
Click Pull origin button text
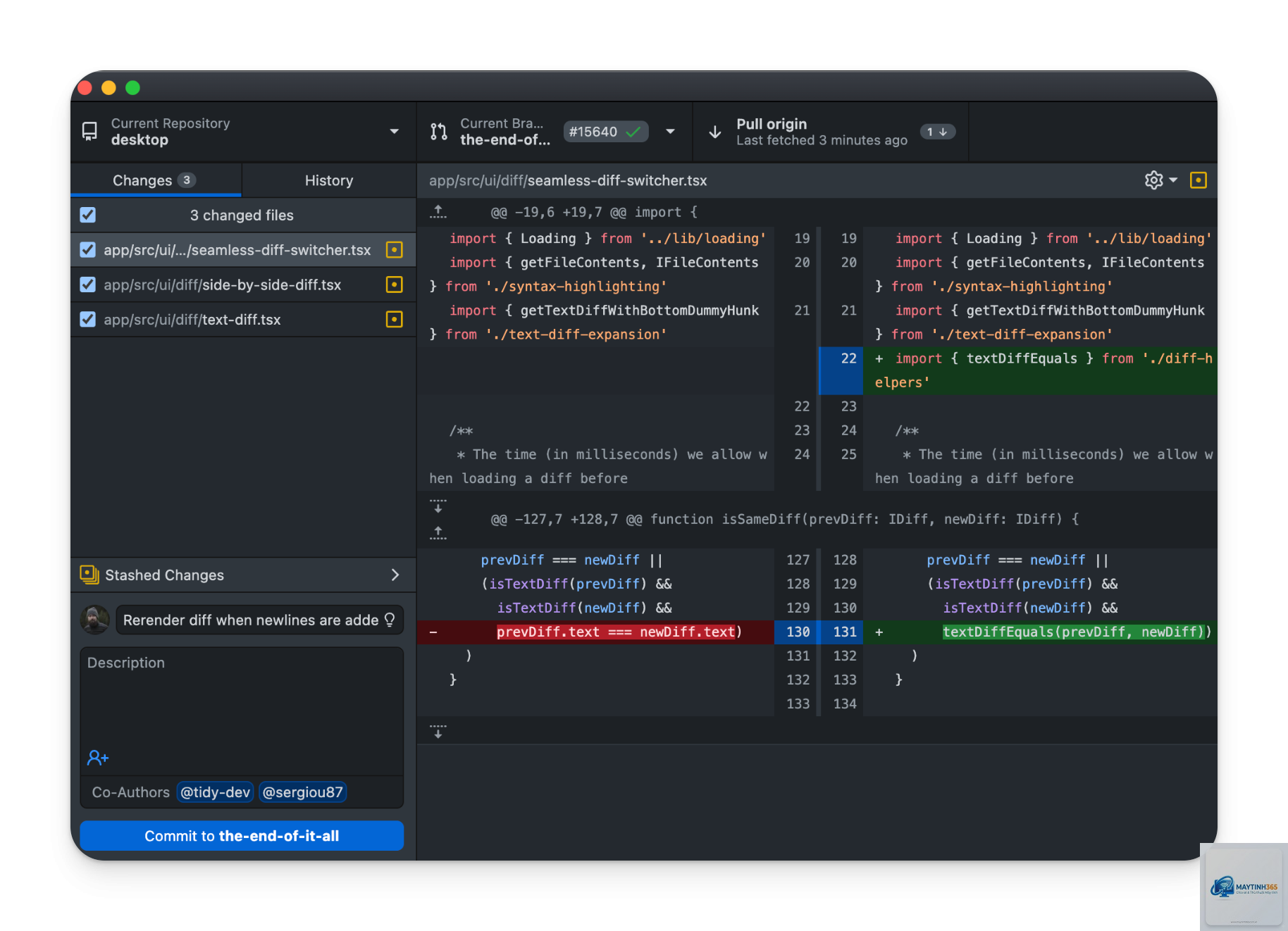[772, 124]
